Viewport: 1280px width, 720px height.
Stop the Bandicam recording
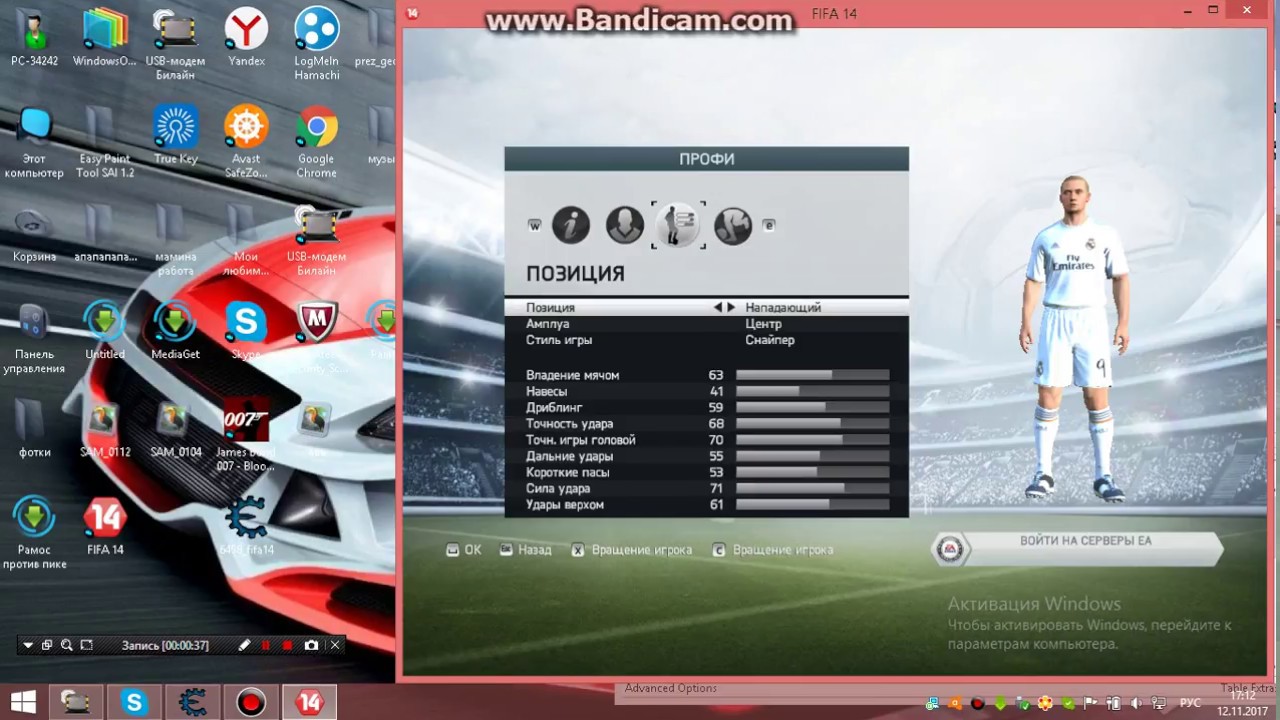click(x=288, y=645)
